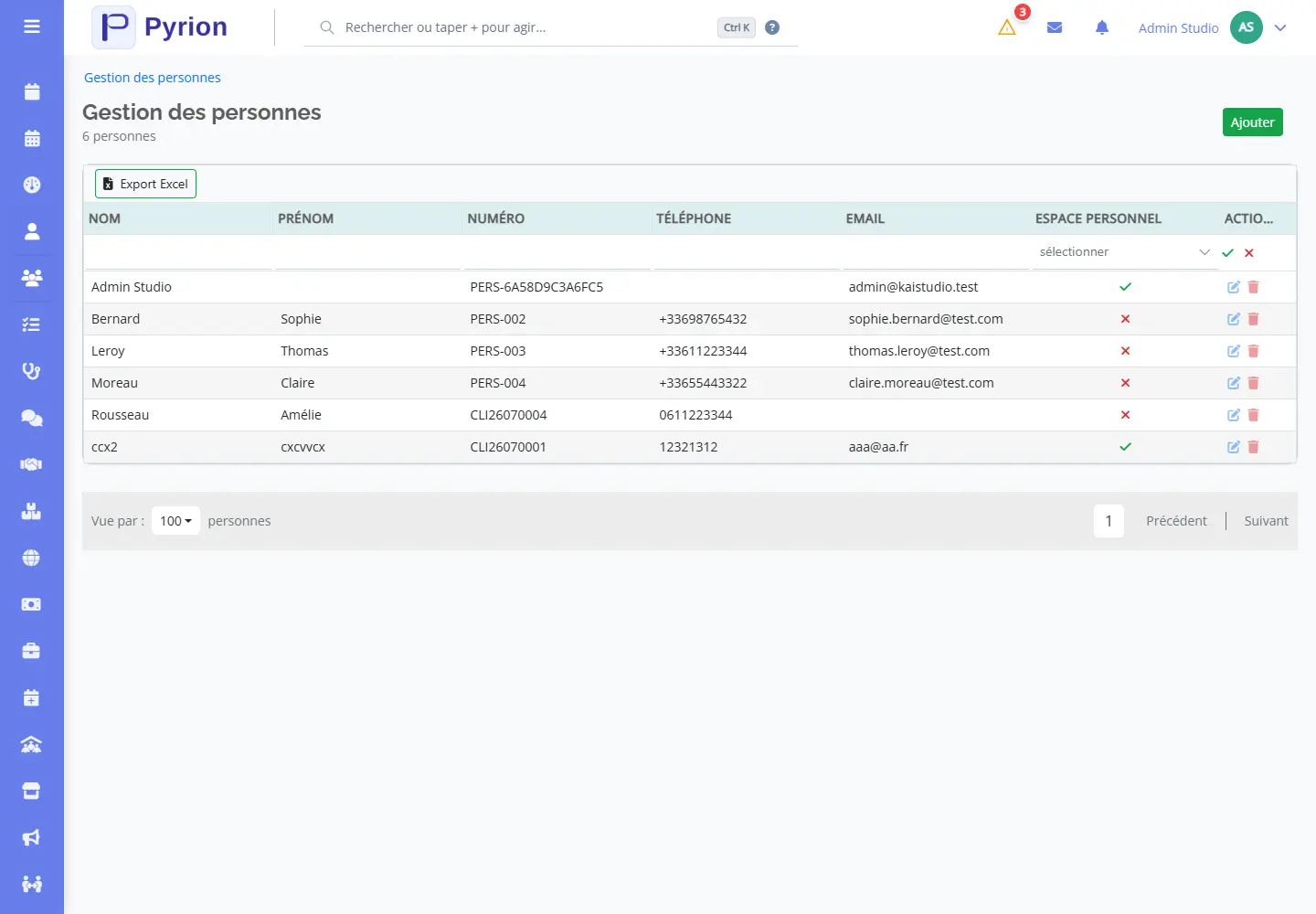
Task: Click the Export Excel button
Action: click(146, 184)
